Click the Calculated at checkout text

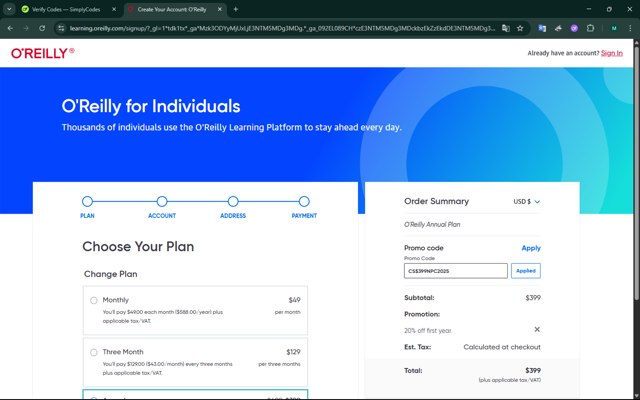(502, 347)
